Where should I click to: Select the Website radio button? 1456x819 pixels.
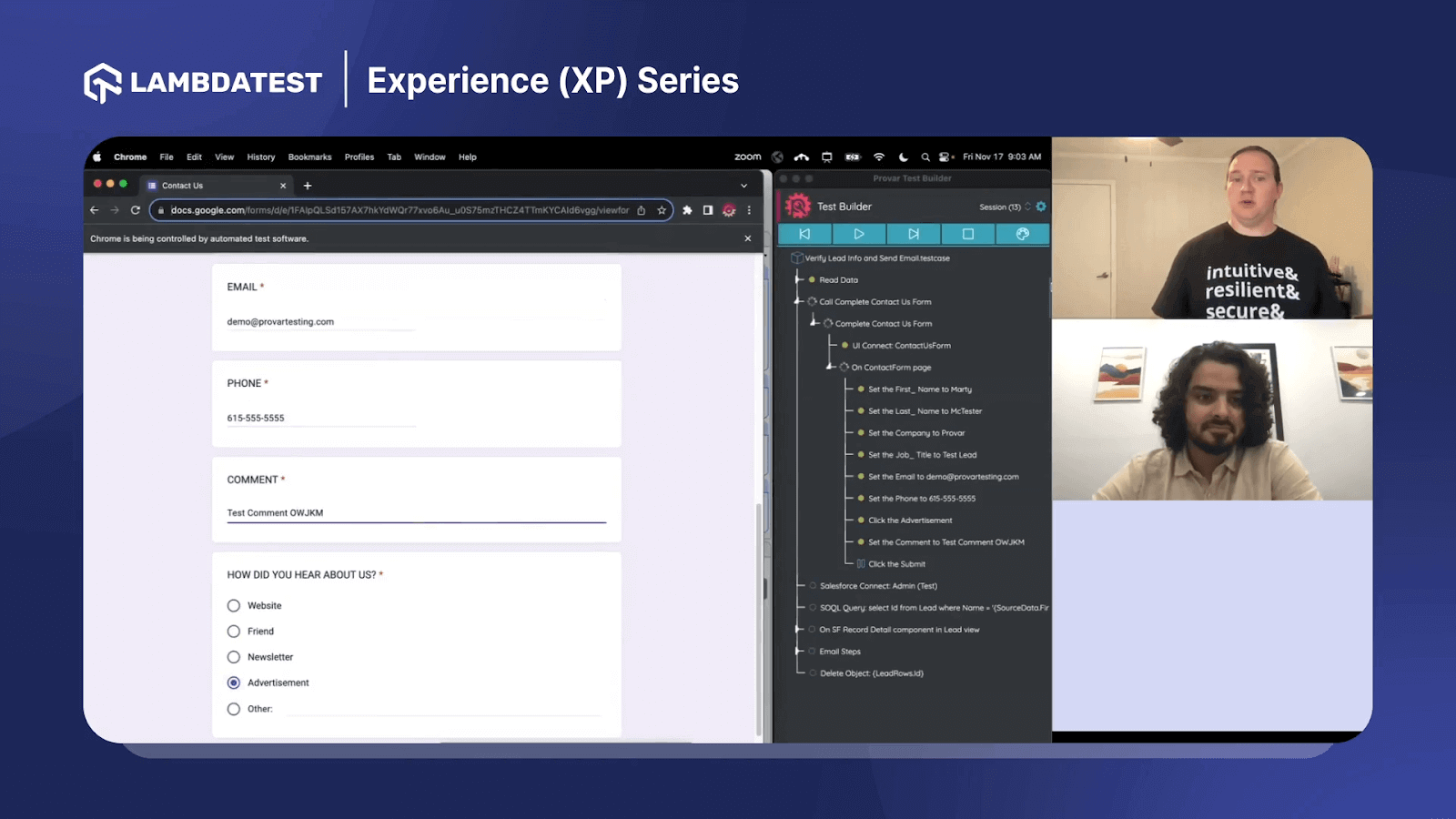234,605
